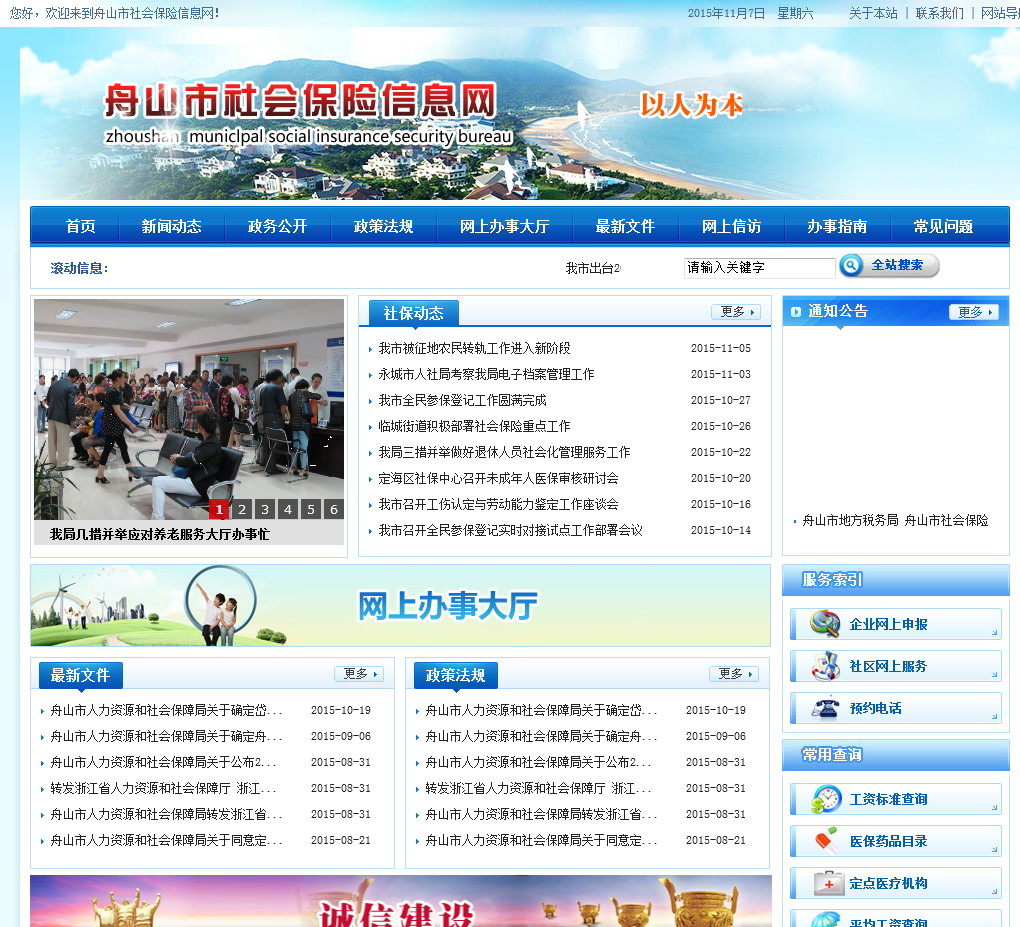Open 政务公开 navigation item
Screen dimensions: 1020x927
(x=277, y=226)
